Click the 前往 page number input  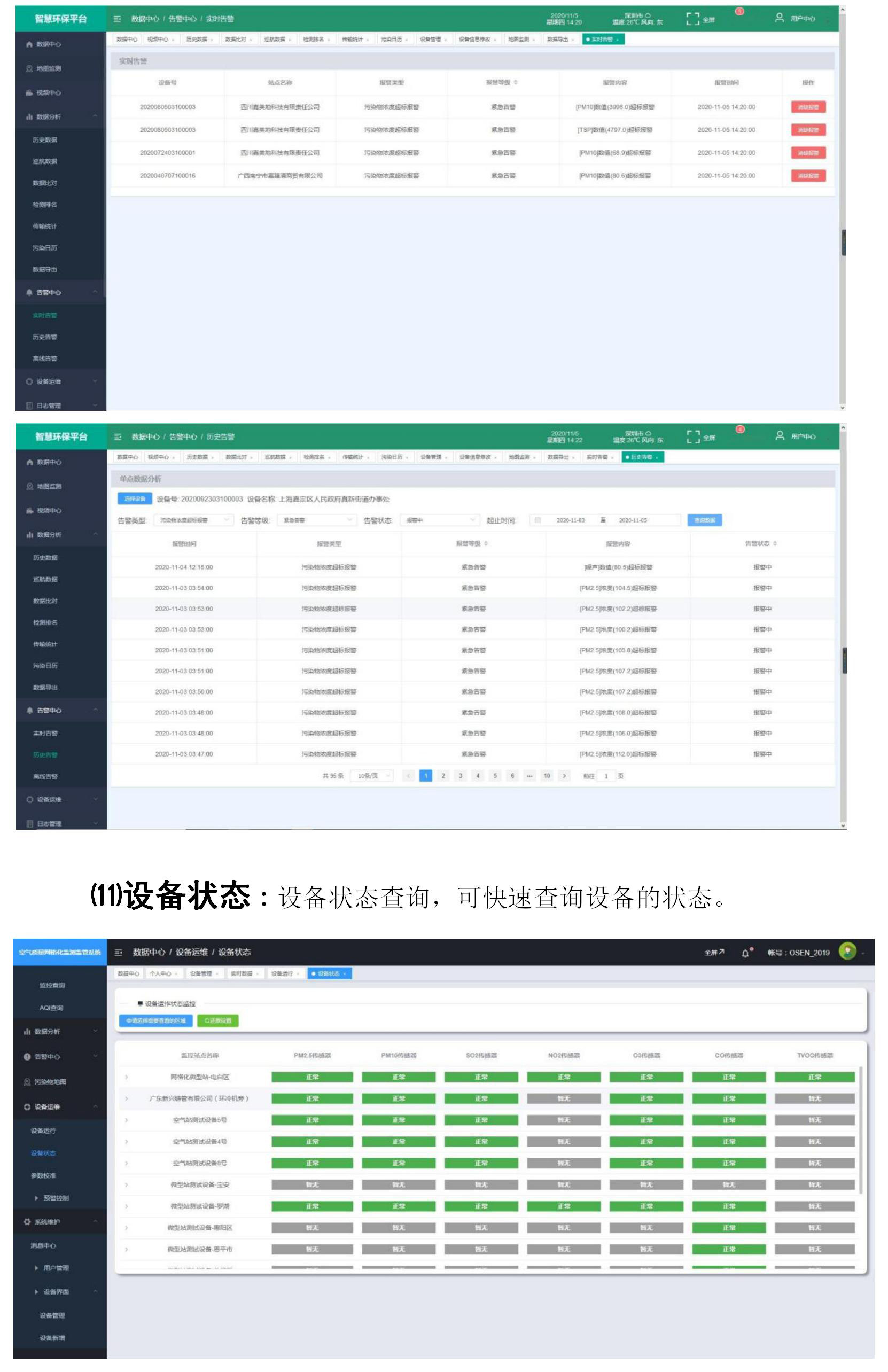point(606,776)
